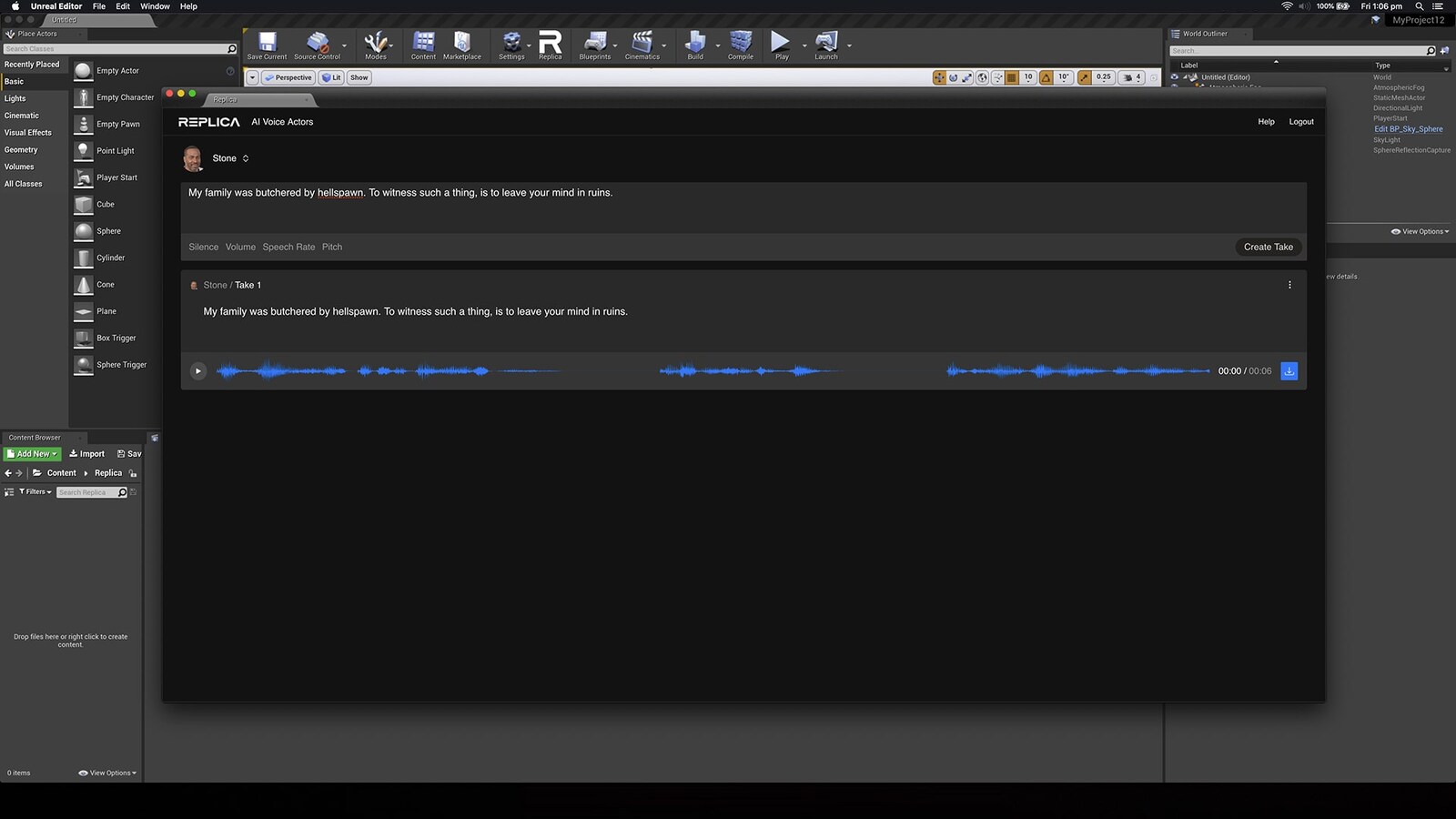Download Take 1 audio file

point(1289,371)
